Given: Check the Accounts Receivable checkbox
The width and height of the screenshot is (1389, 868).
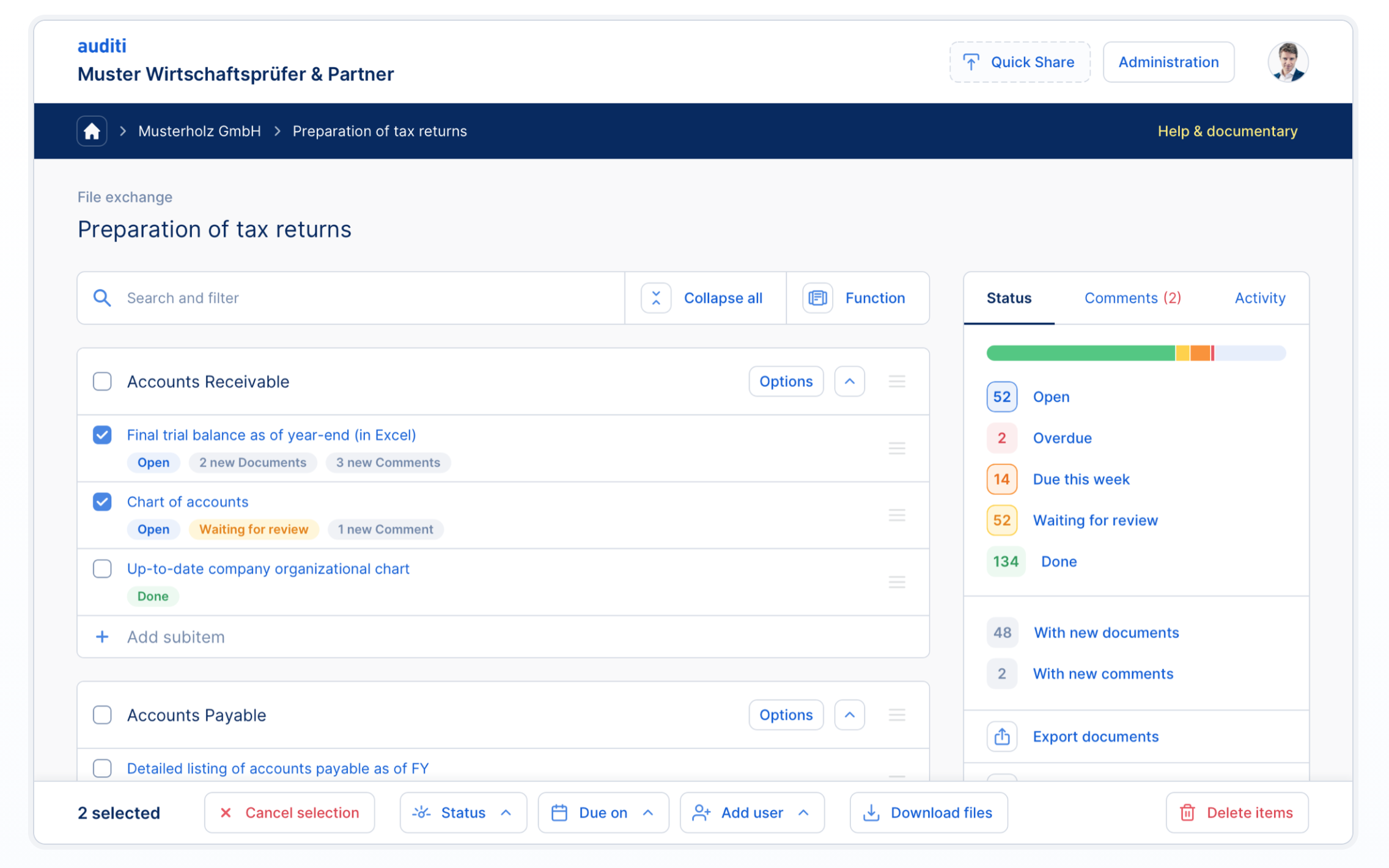Looking at the screenshot, I should coord(102,381).
